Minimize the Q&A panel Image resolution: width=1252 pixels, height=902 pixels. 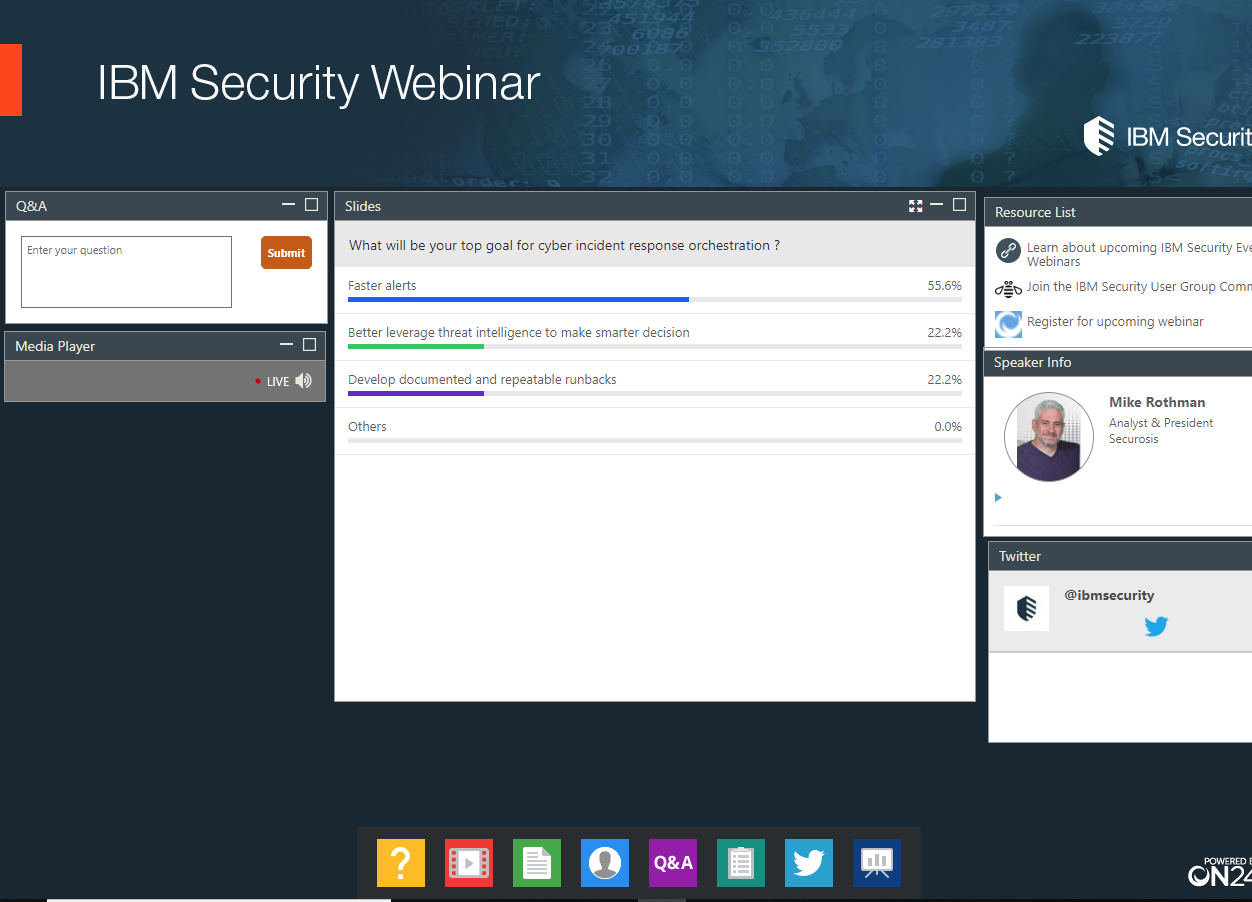coord(288,205)
